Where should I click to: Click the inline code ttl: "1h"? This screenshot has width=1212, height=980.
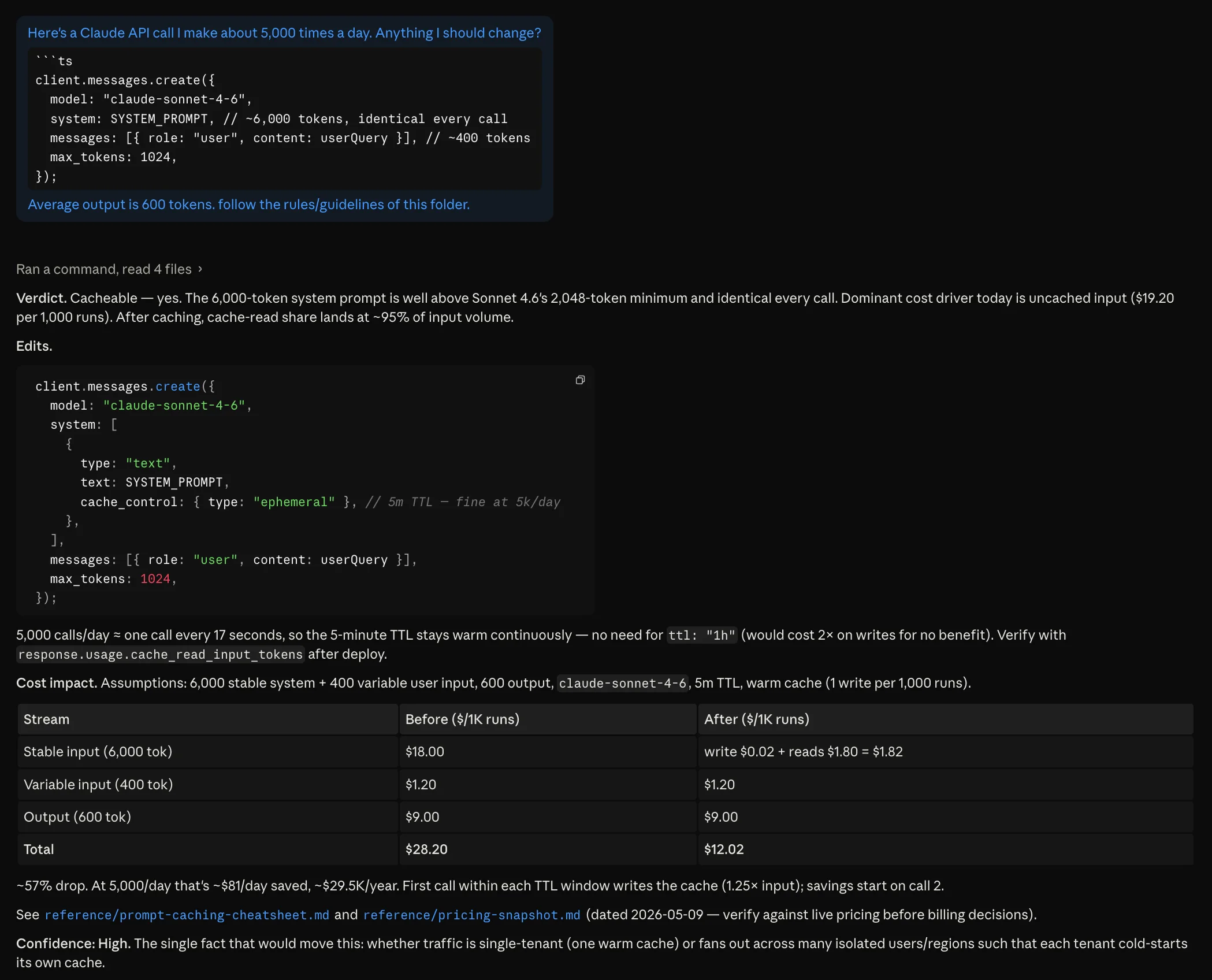click(702, 635)
